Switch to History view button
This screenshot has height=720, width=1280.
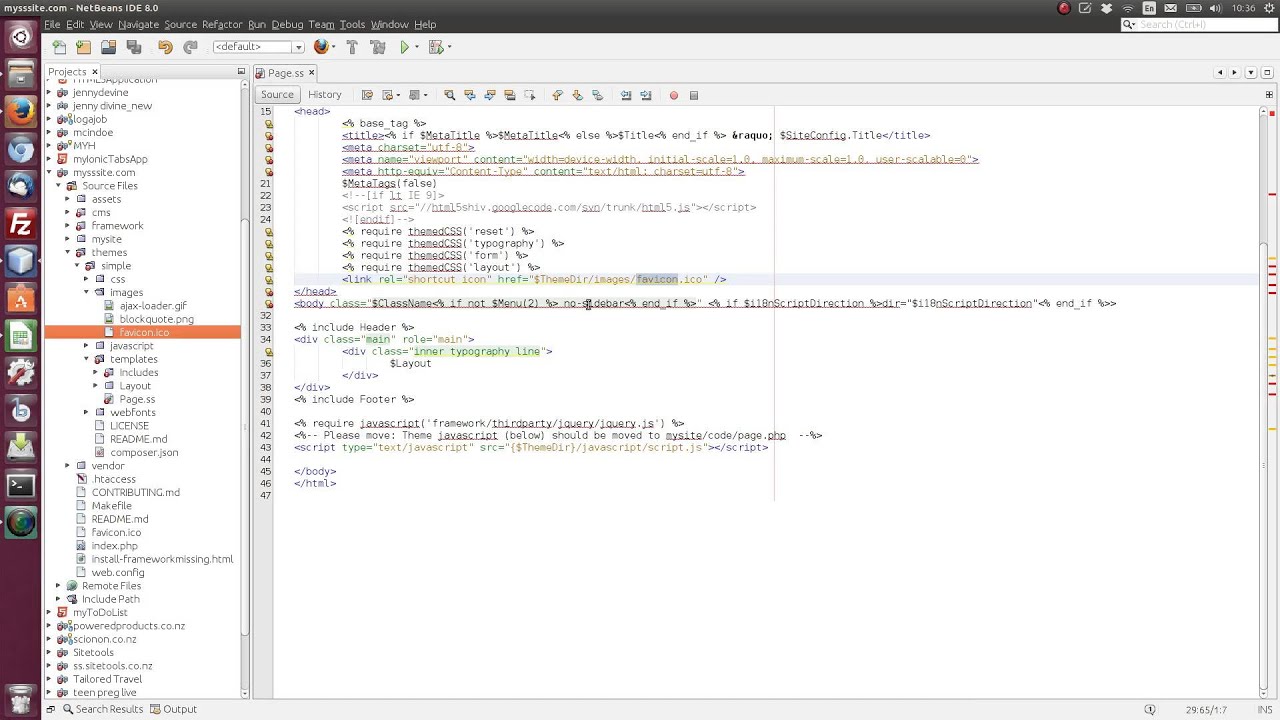click(x=325, y=95)
